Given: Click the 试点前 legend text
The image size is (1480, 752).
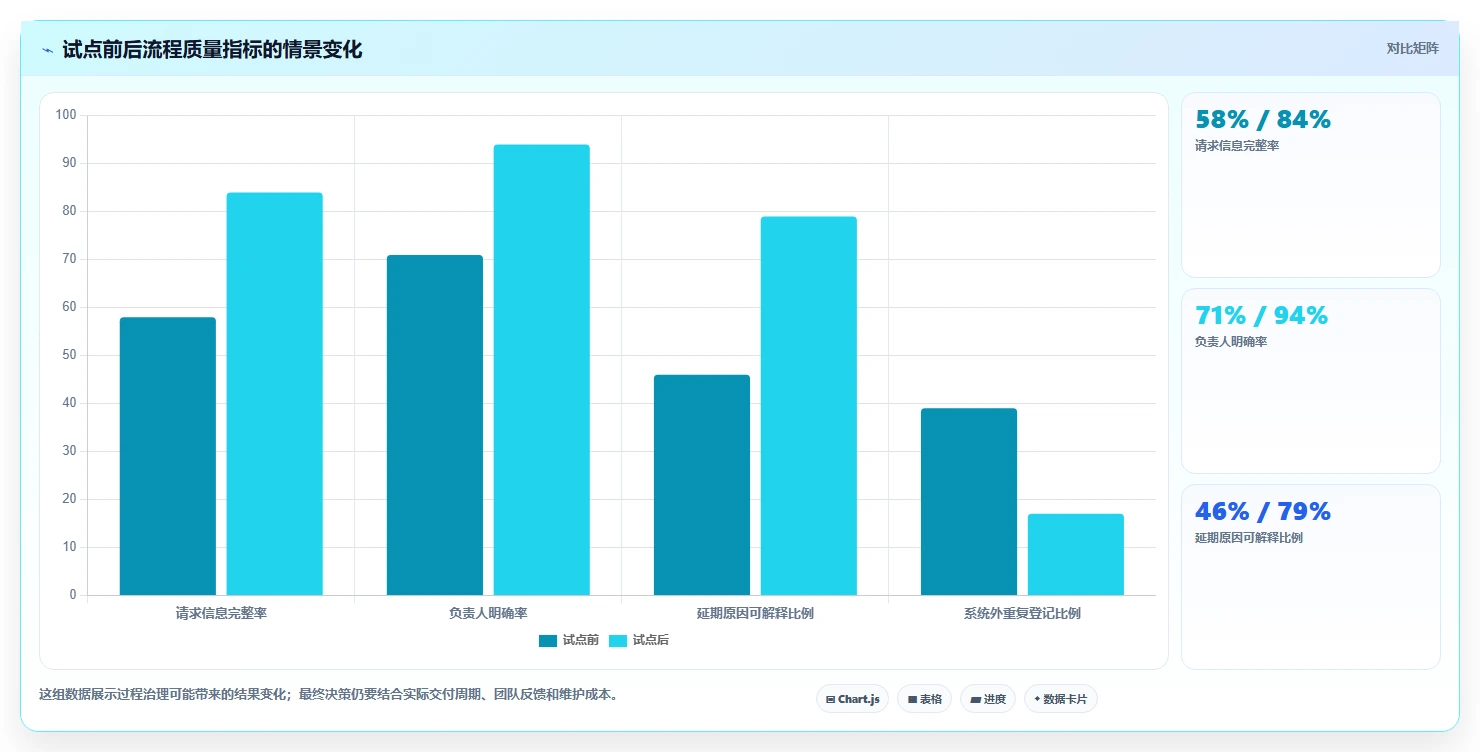Looking at the screenshot, I should [x=580, y=641].
